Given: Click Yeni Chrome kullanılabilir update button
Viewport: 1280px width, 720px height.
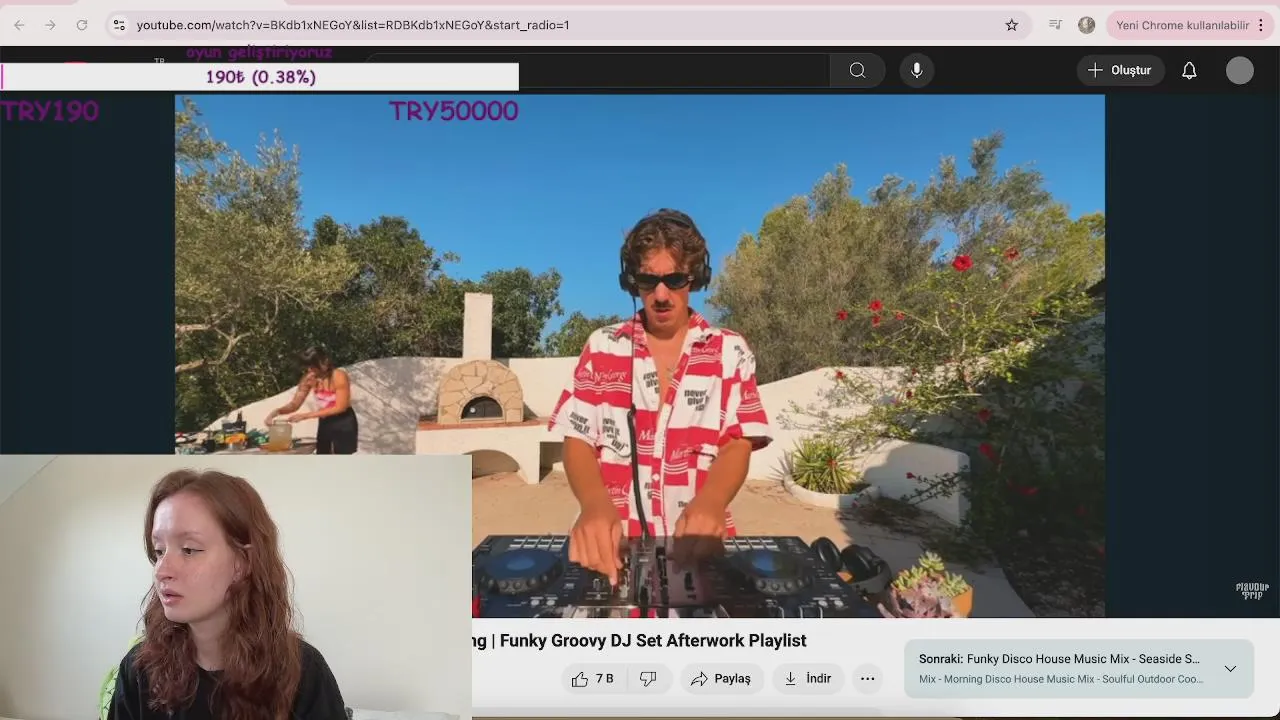Looking at the screenshot, I should 1182,25.
